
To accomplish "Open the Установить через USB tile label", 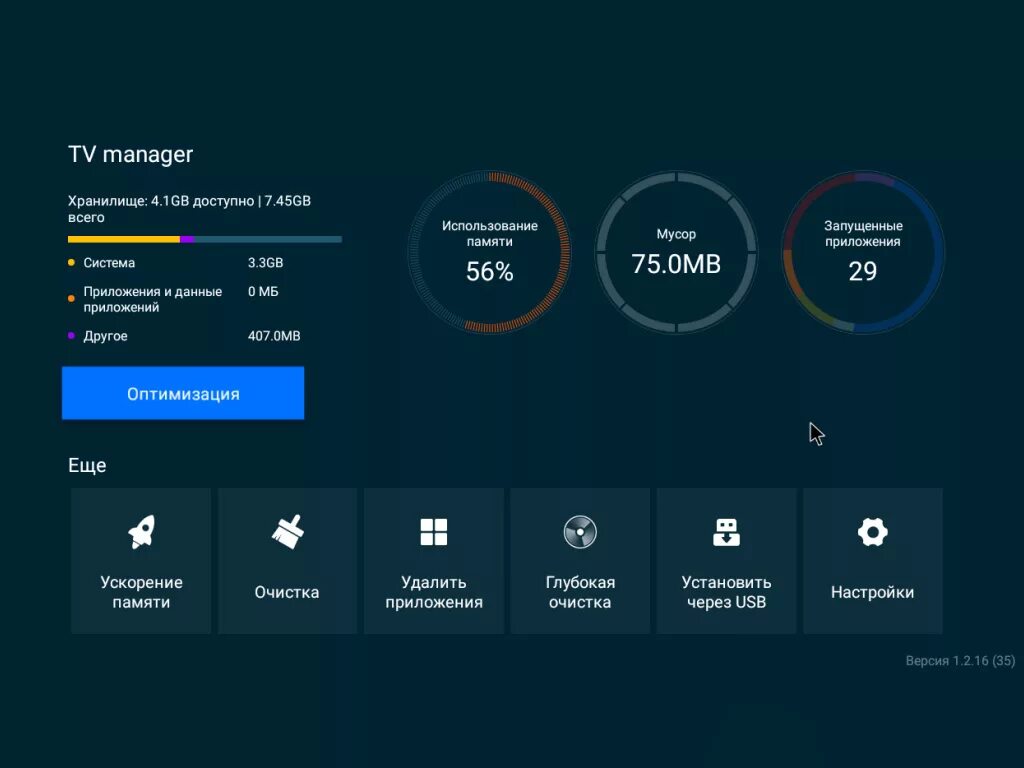I will click(726, 592).
